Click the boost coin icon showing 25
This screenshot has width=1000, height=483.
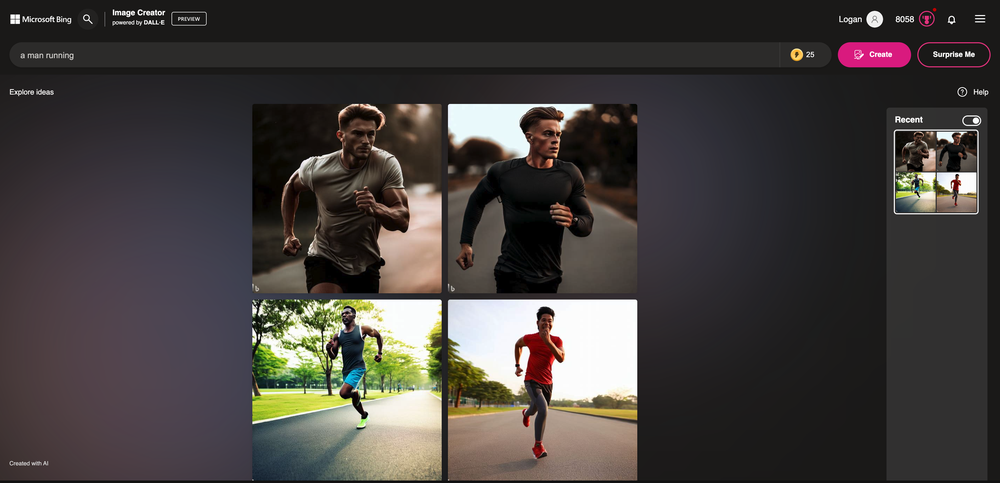pos(797,55)
